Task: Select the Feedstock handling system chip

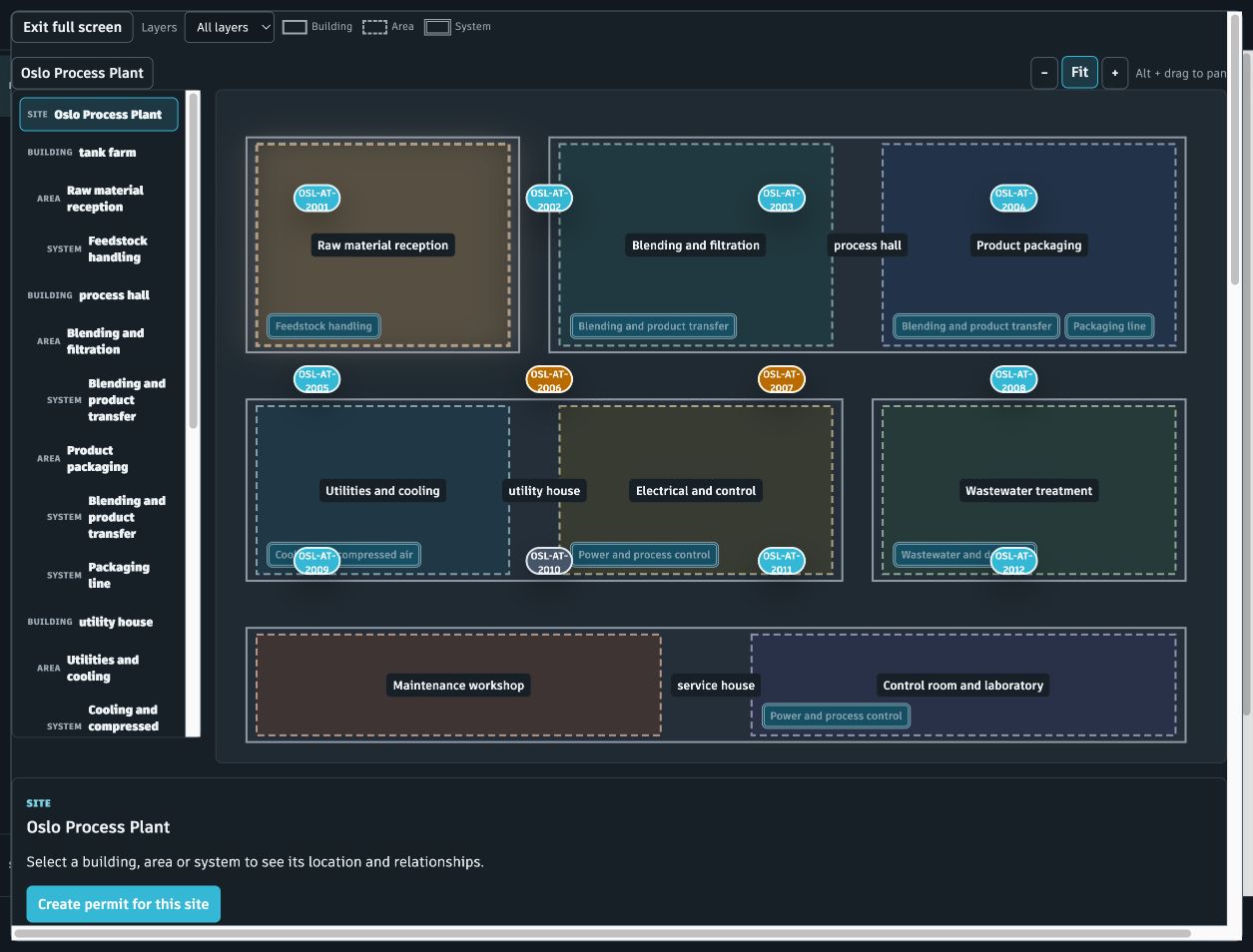Action: 323,326
